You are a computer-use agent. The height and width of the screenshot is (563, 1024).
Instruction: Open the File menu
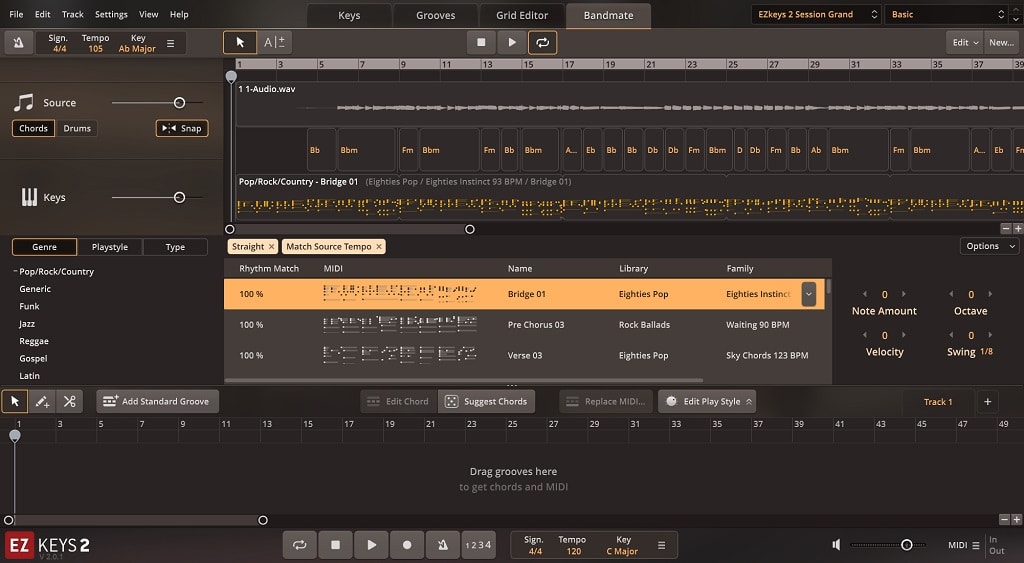pos(16,14)
